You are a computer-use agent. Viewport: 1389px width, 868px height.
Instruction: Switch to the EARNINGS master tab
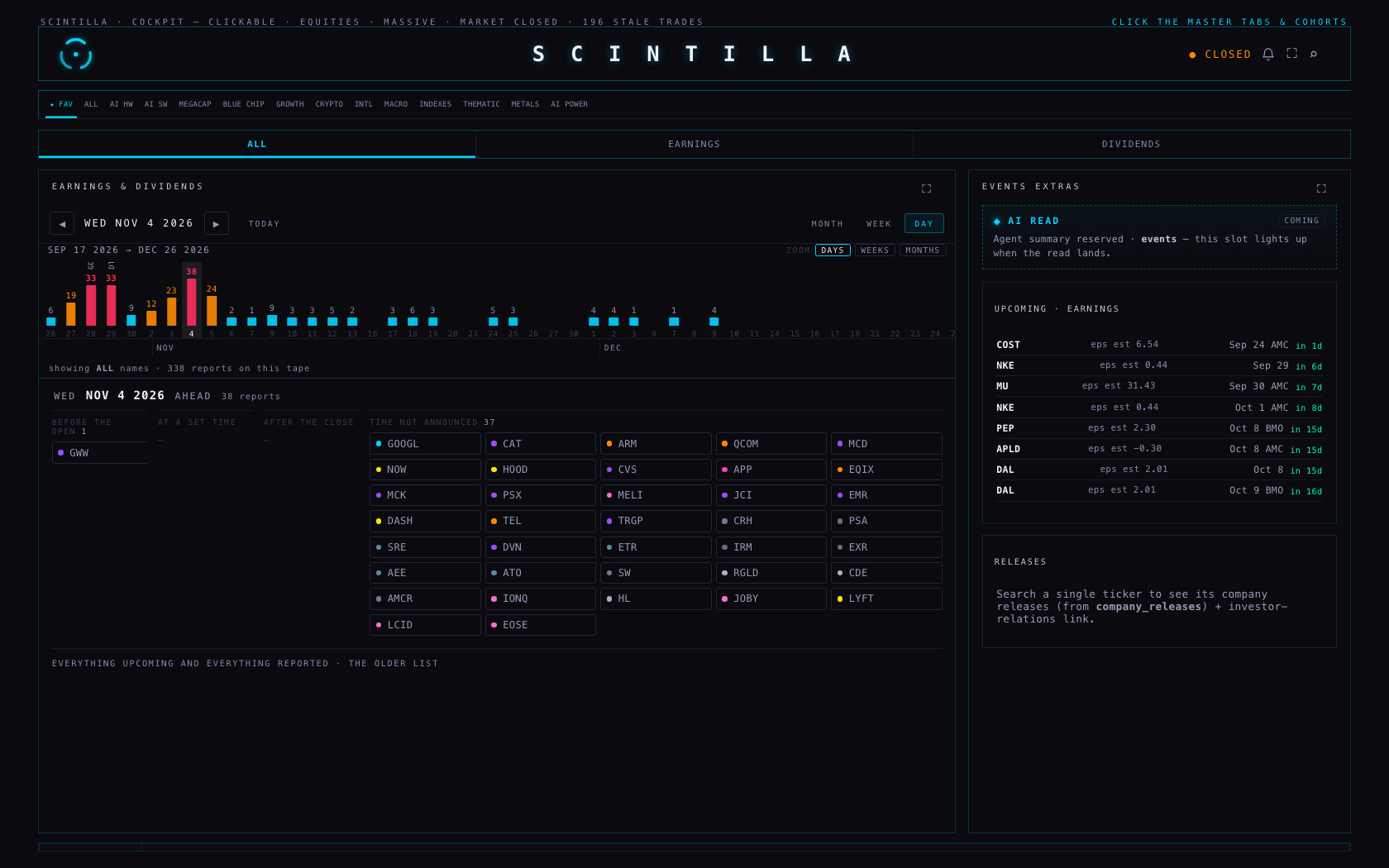coord(694,144)
